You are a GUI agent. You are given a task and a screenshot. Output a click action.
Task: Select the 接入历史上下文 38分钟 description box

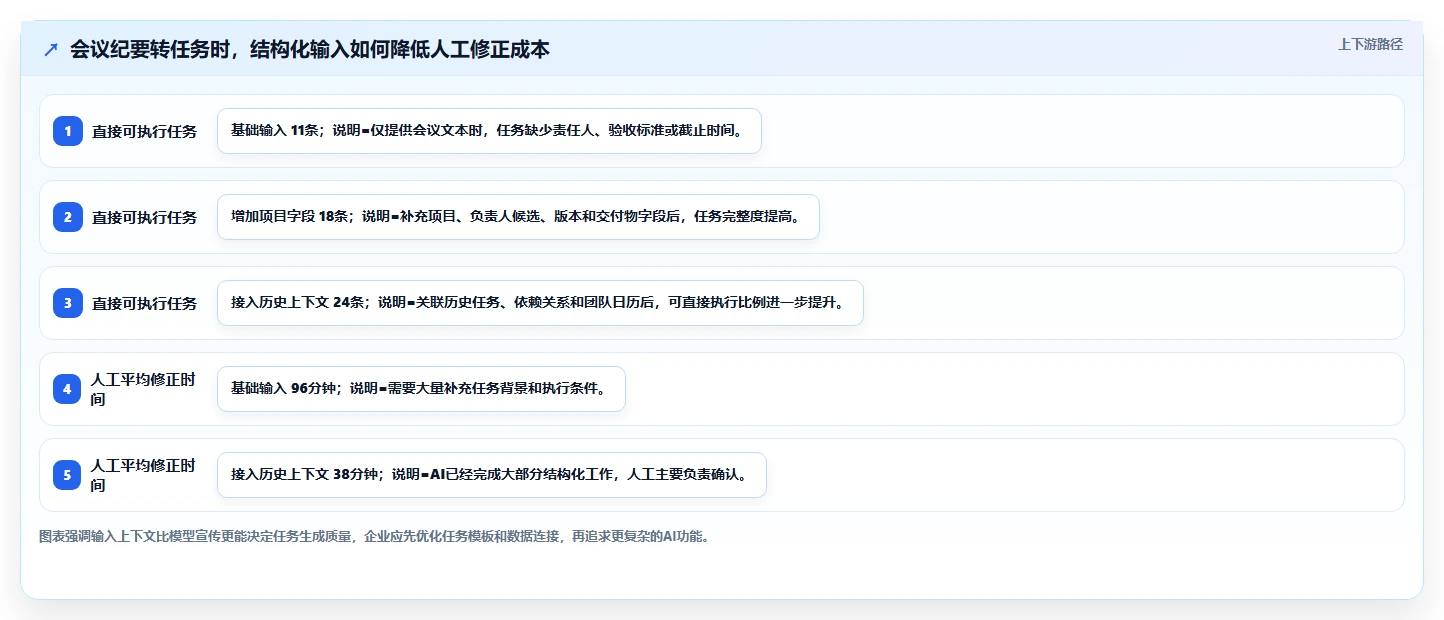pos(491,475)
